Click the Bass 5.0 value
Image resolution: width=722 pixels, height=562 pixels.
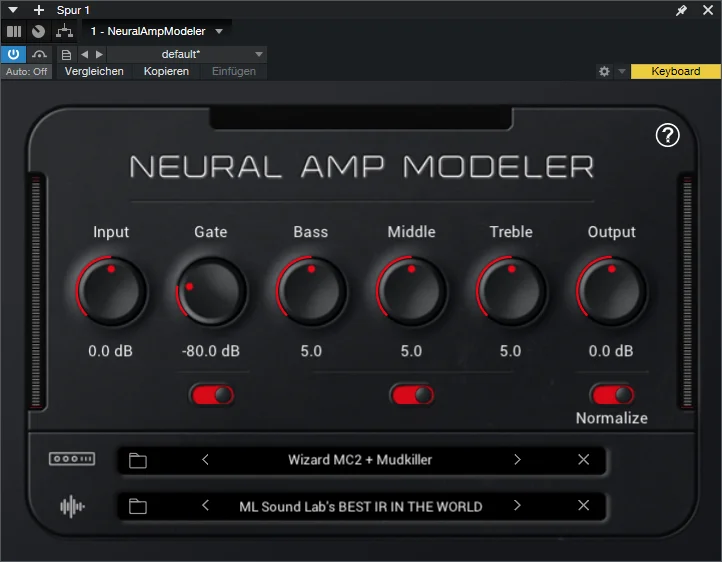coord(311,351)
